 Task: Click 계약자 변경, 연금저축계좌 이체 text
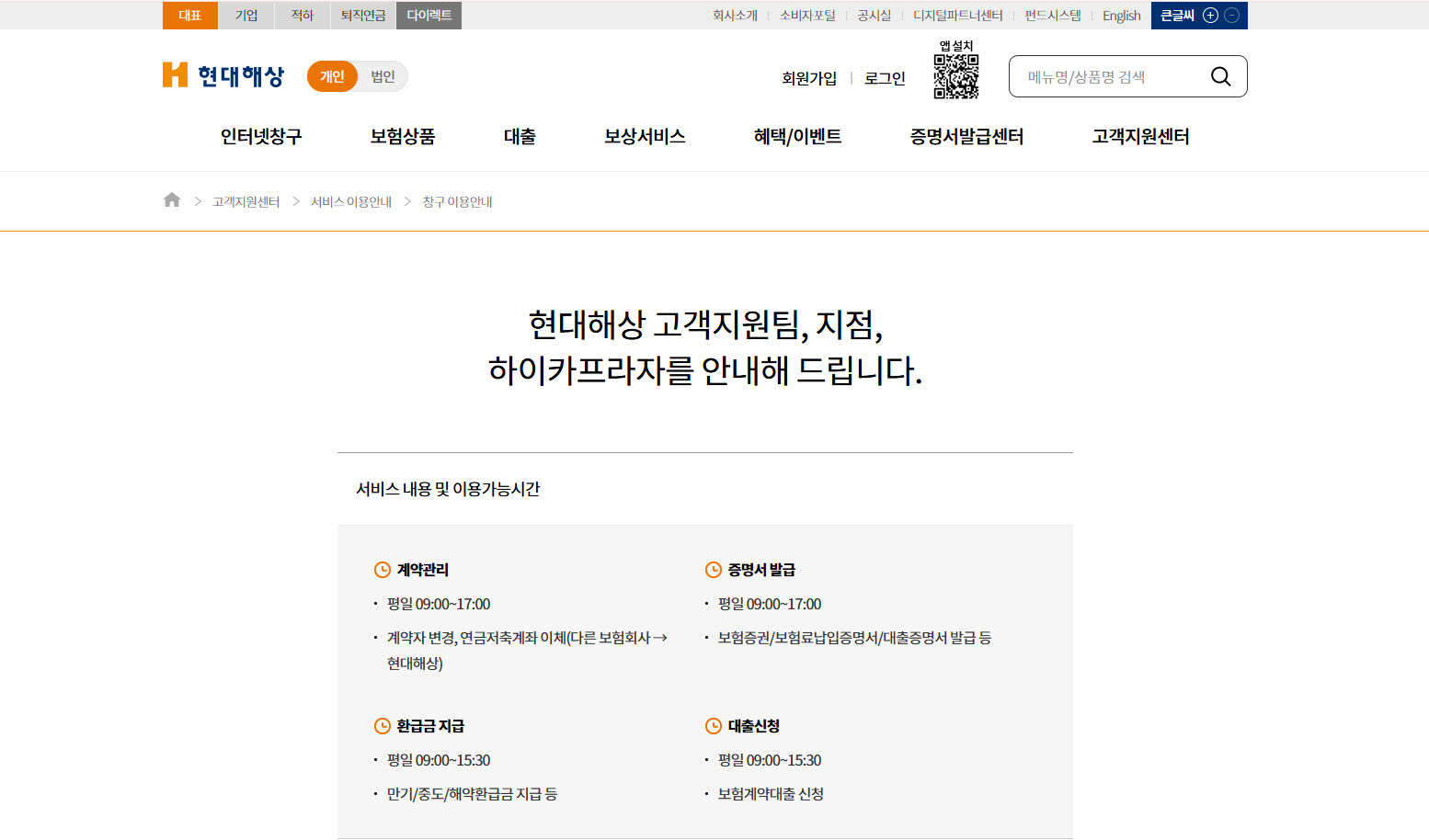(527, 651)
